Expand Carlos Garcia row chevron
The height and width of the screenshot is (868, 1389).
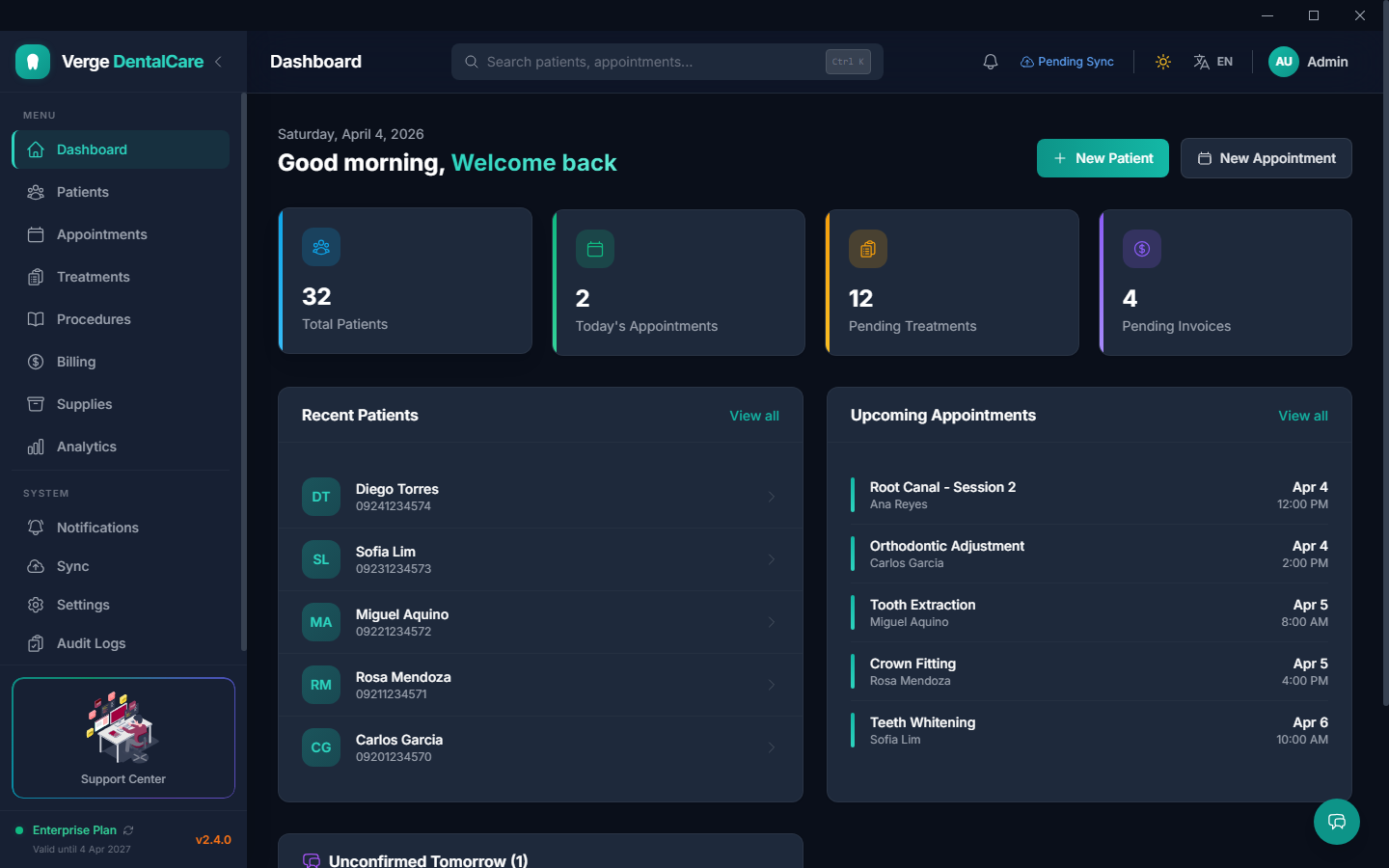click(x=772, y=747)
